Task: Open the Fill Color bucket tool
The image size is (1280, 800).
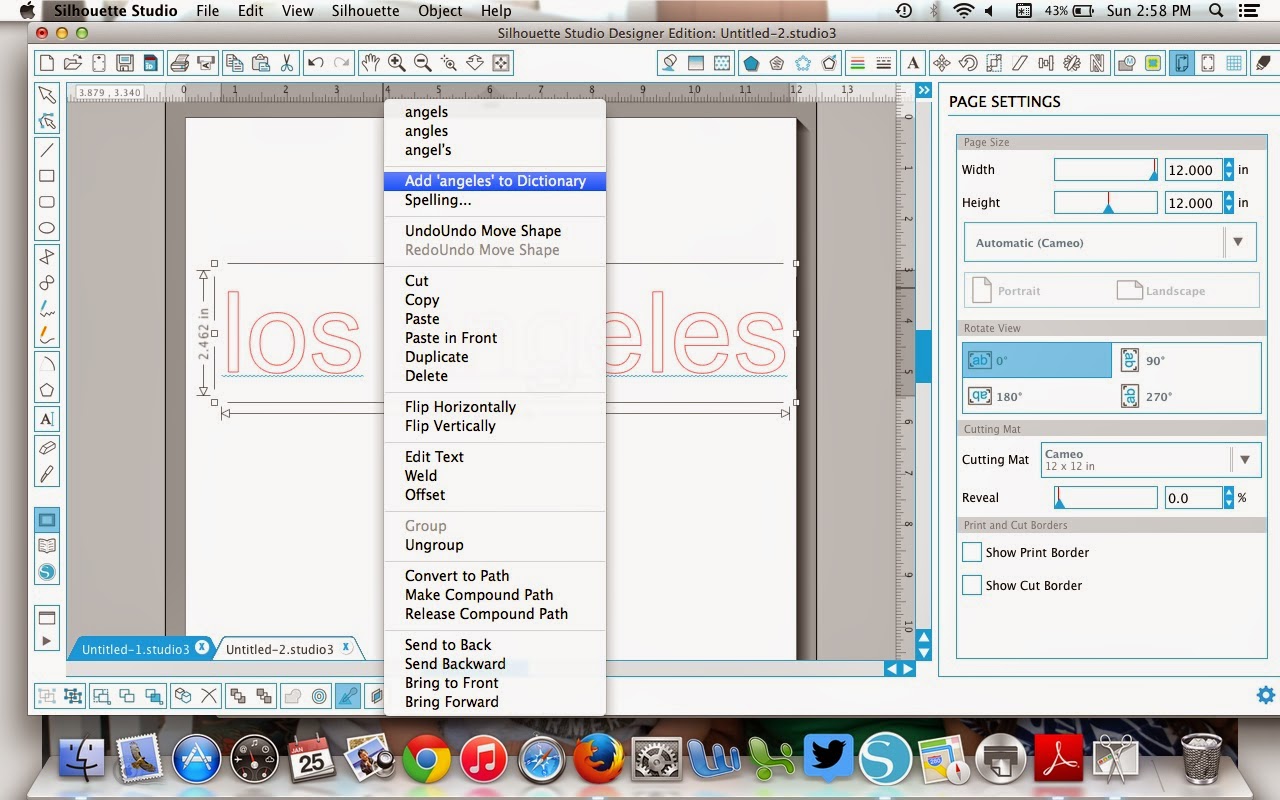Action: pyautogui.click(x=670, y=63)
